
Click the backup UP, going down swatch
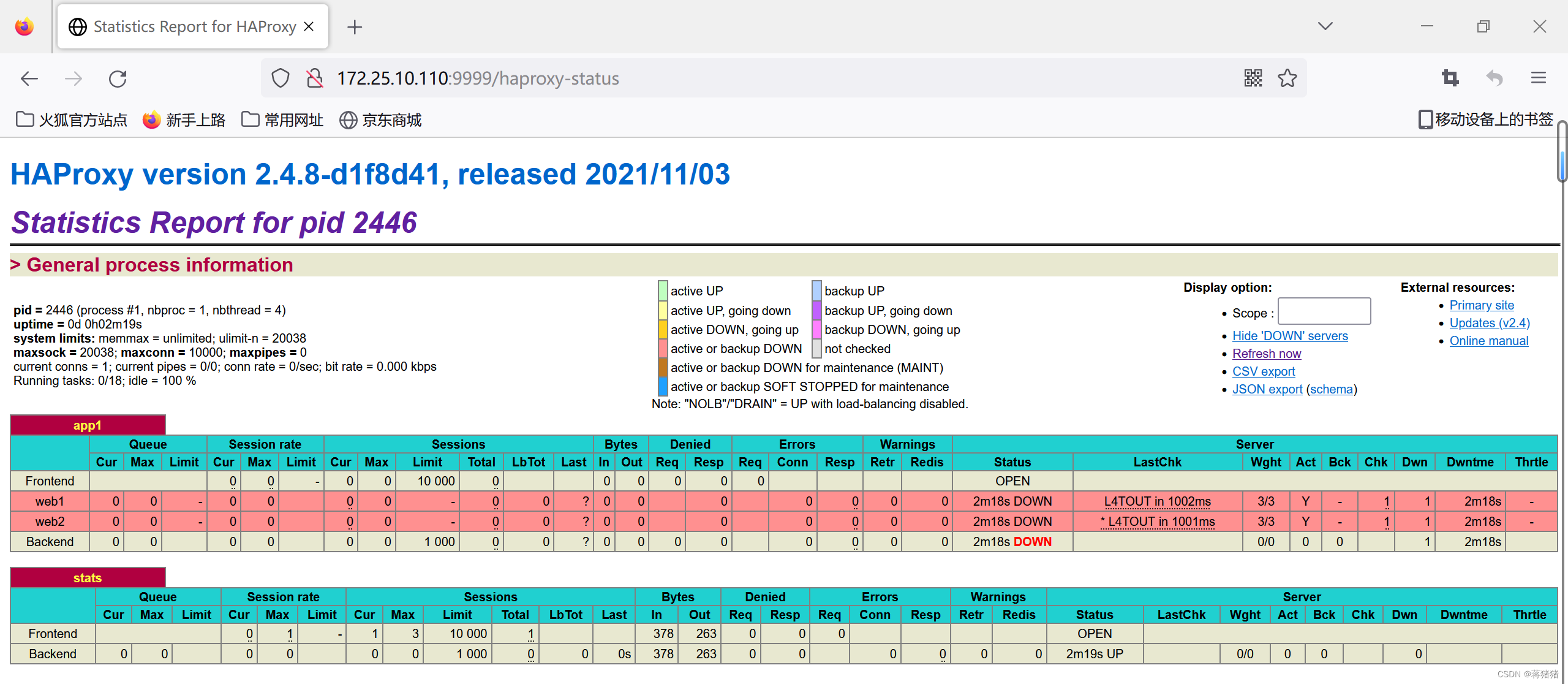[817, 310]
